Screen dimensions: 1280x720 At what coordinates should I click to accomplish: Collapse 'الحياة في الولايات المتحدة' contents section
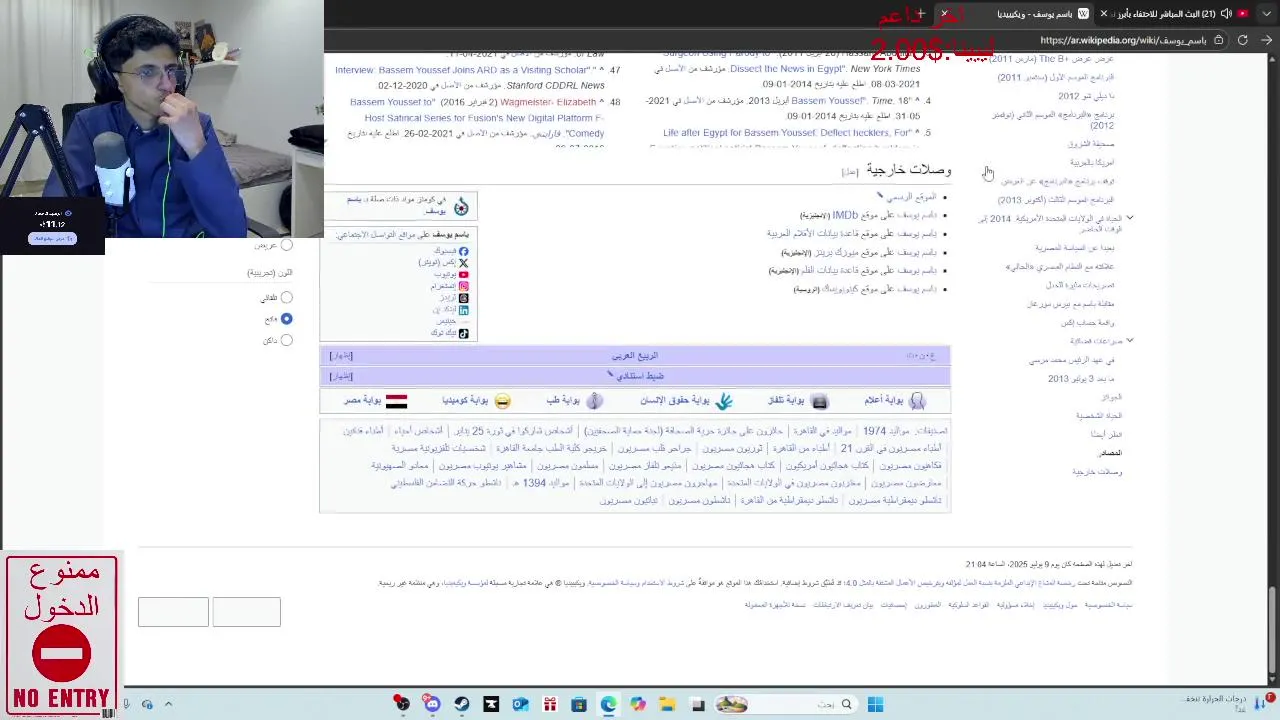(x=1129, y=218)
